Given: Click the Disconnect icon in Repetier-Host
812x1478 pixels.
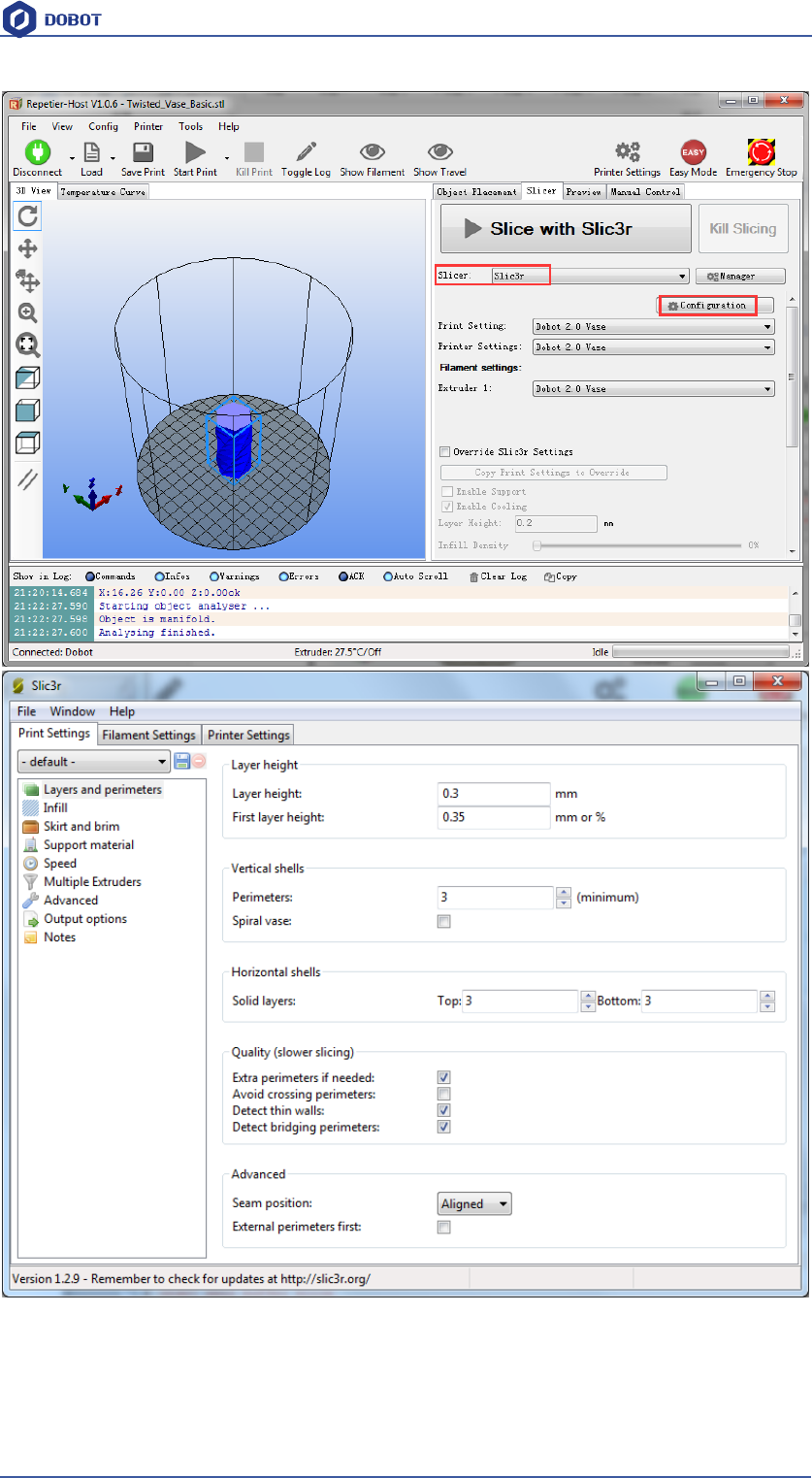Looking at the screenshot, I should [x=37, y=152].
